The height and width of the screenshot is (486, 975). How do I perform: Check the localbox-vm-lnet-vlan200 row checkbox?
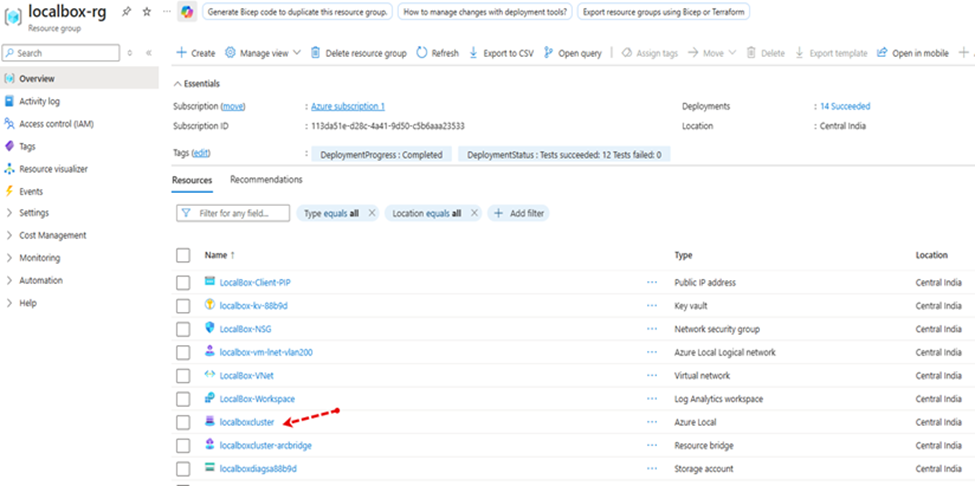pos(183,352)
